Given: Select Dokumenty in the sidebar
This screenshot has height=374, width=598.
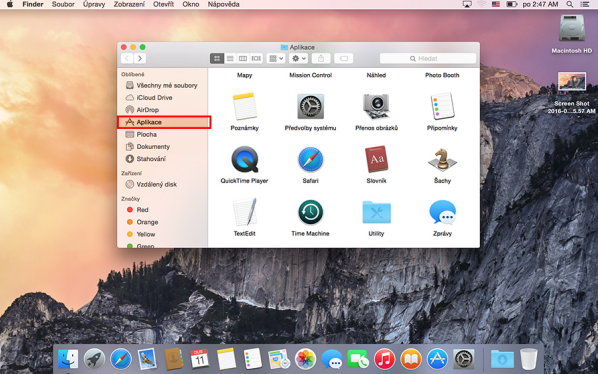Looking at the screenshot, I should coord(162,146).
